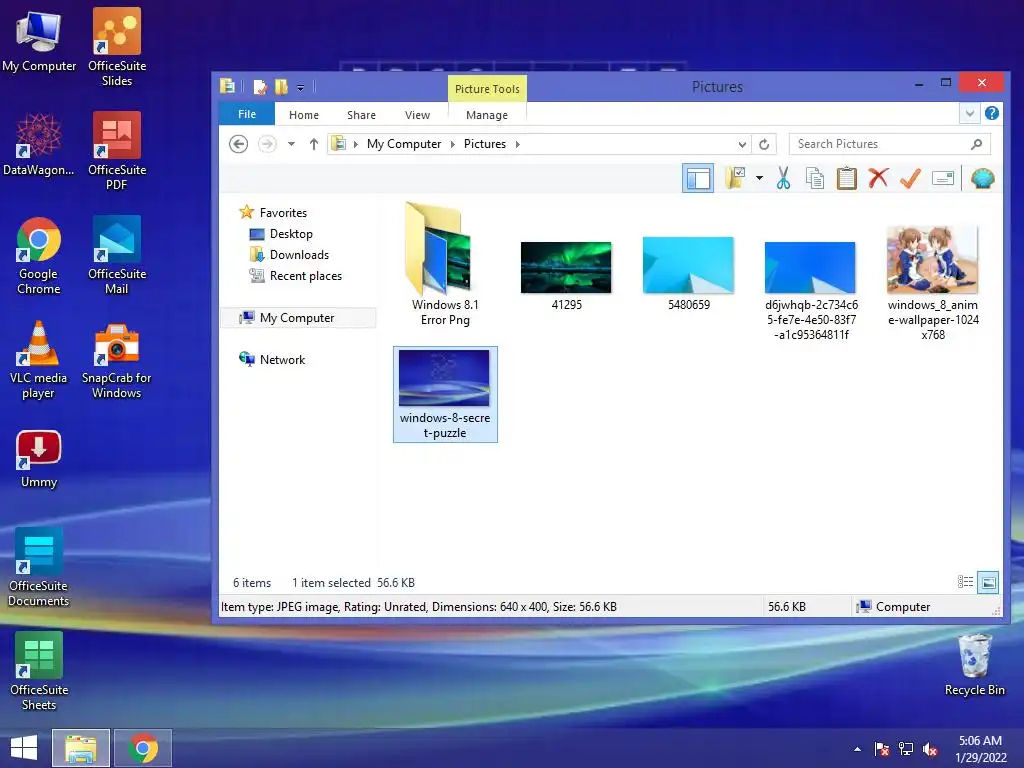Paste from clipboard toolbar icon
Viewport: 1024px width, 768px height.
click(x=846, y=178)
